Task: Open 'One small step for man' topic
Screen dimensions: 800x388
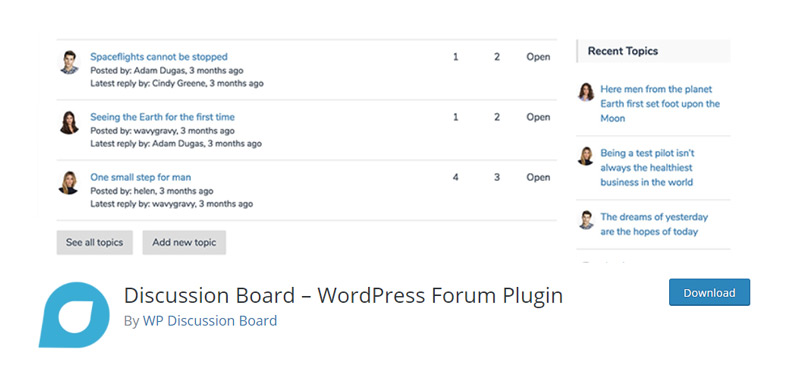Action: [x=140, y=177]
